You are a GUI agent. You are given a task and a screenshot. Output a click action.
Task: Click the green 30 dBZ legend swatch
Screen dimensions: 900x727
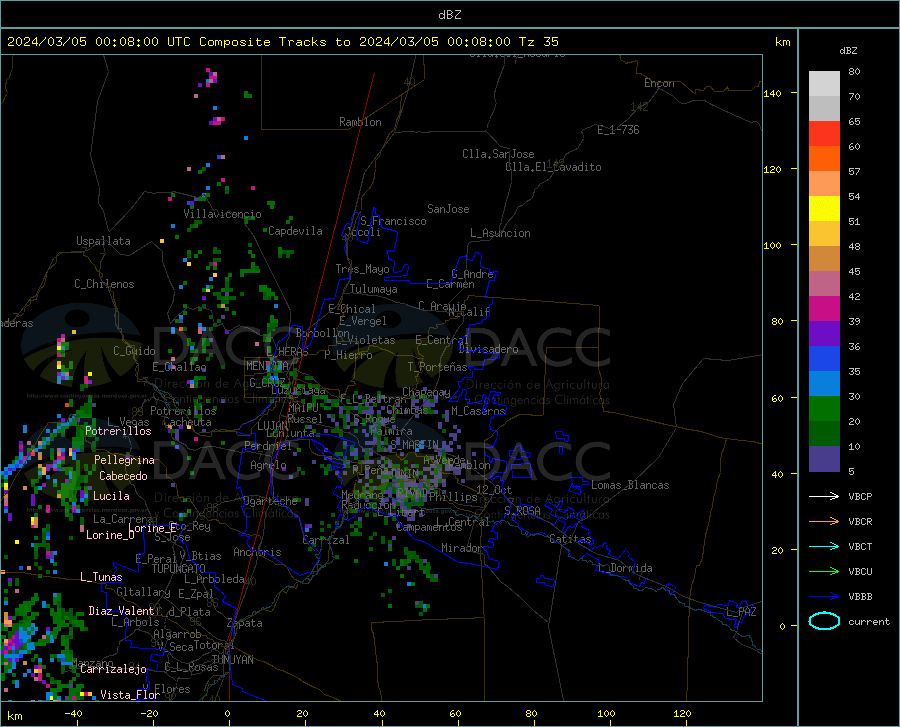click(x=824, y=408)
